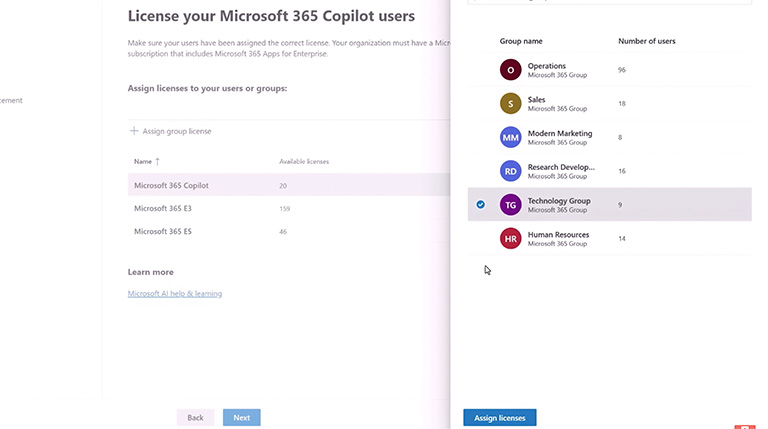The height and width of the screenshot is (429, 768).
Task: Uncheck the Technology Group checkbox
Action: tap(481, 204)
